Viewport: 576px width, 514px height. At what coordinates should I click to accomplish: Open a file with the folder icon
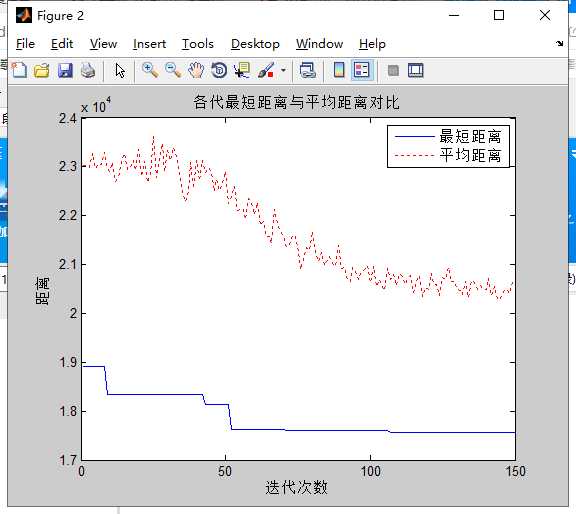[42, 70]
